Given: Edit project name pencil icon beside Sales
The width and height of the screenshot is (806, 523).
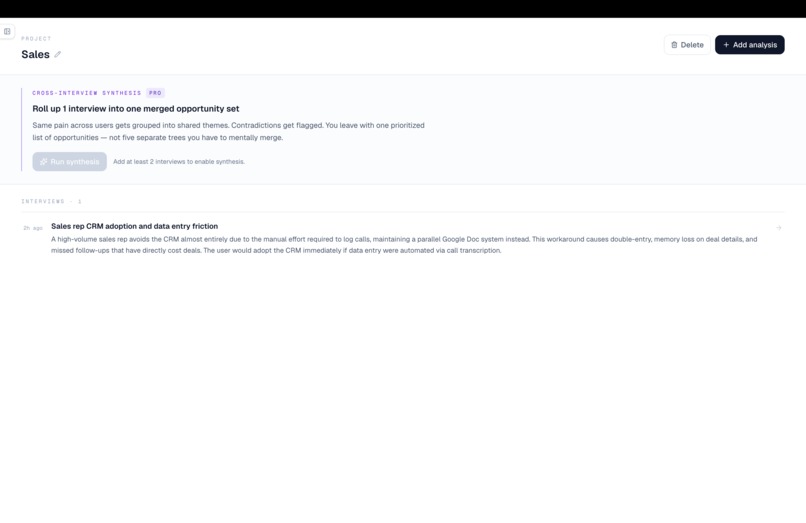Looking at the screenshot, I should click(x=58, y=55).
